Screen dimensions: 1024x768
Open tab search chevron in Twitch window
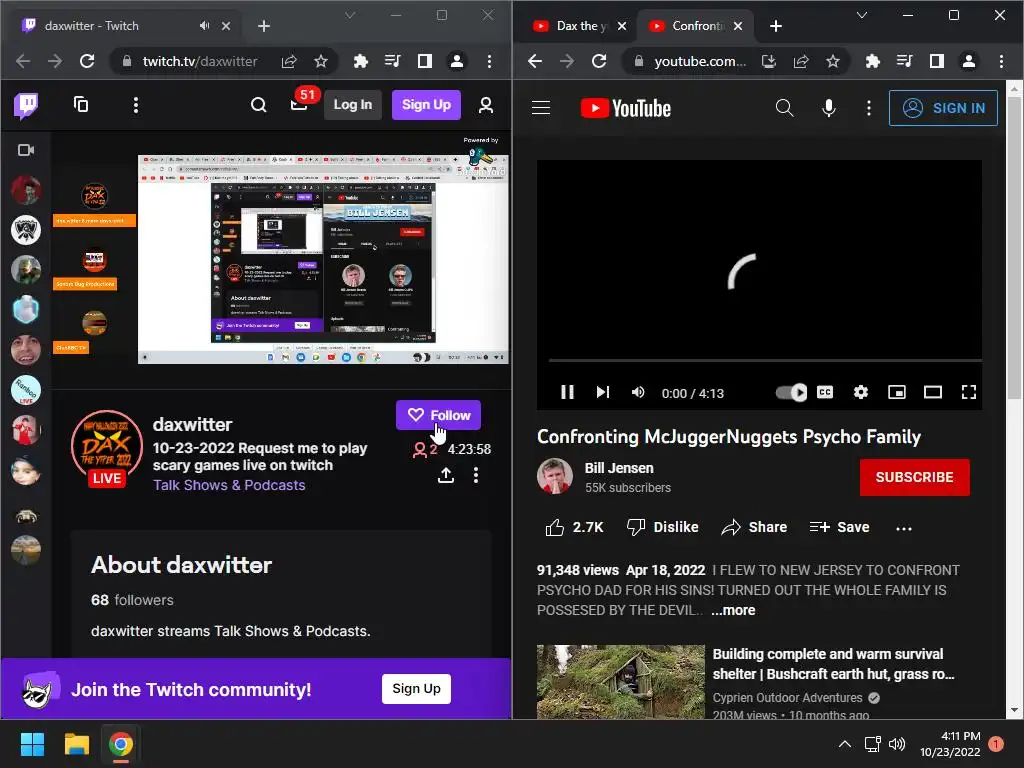(x=350, y=15)
